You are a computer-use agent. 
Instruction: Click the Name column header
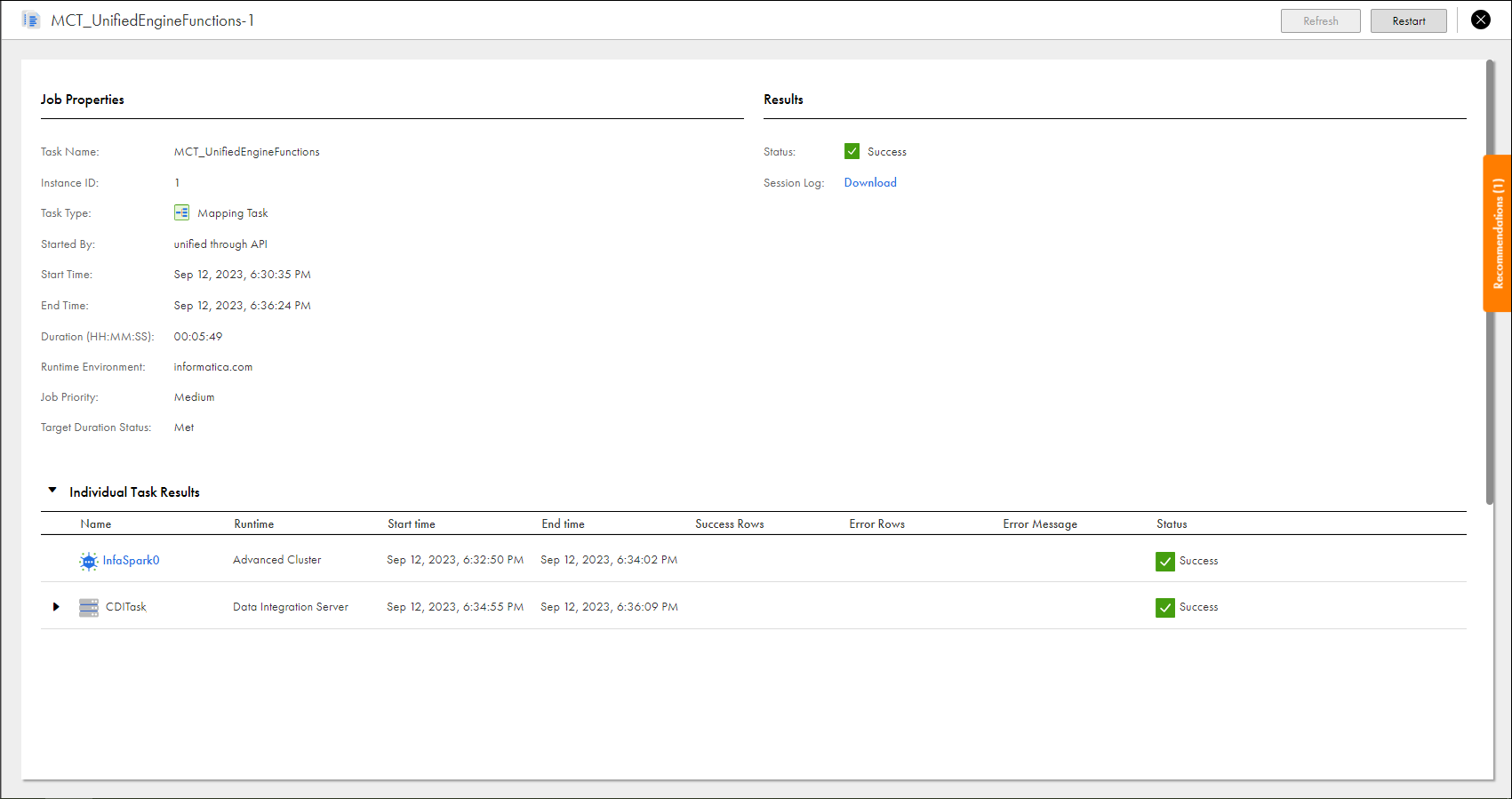tap(96, 523)
